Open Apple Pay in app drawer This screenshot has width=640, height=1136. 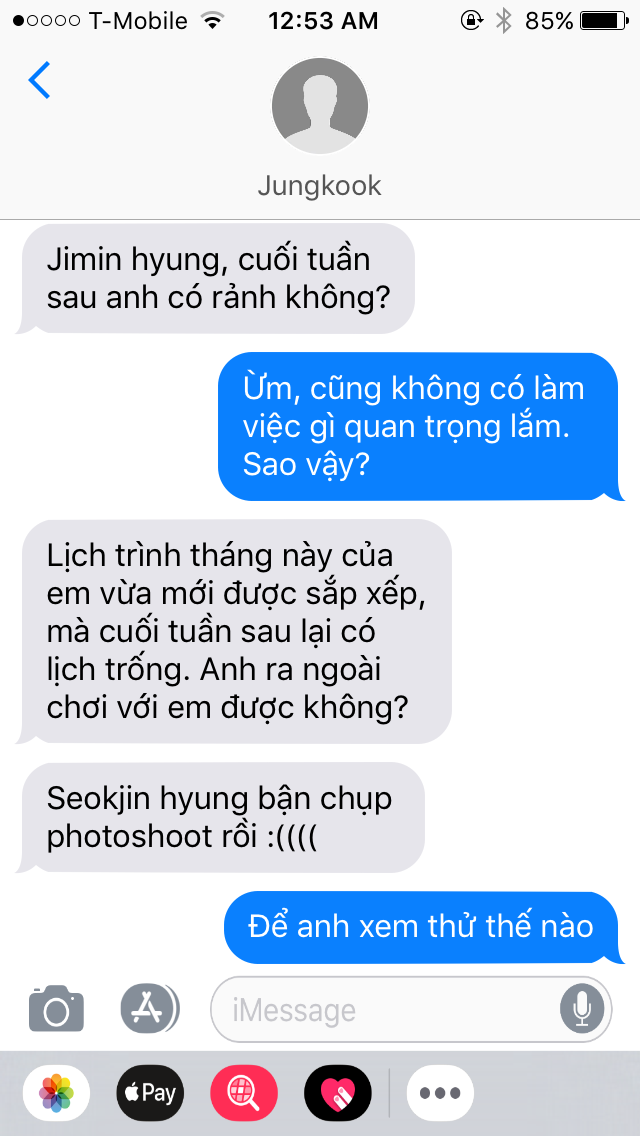click(x=150, y=1093)
